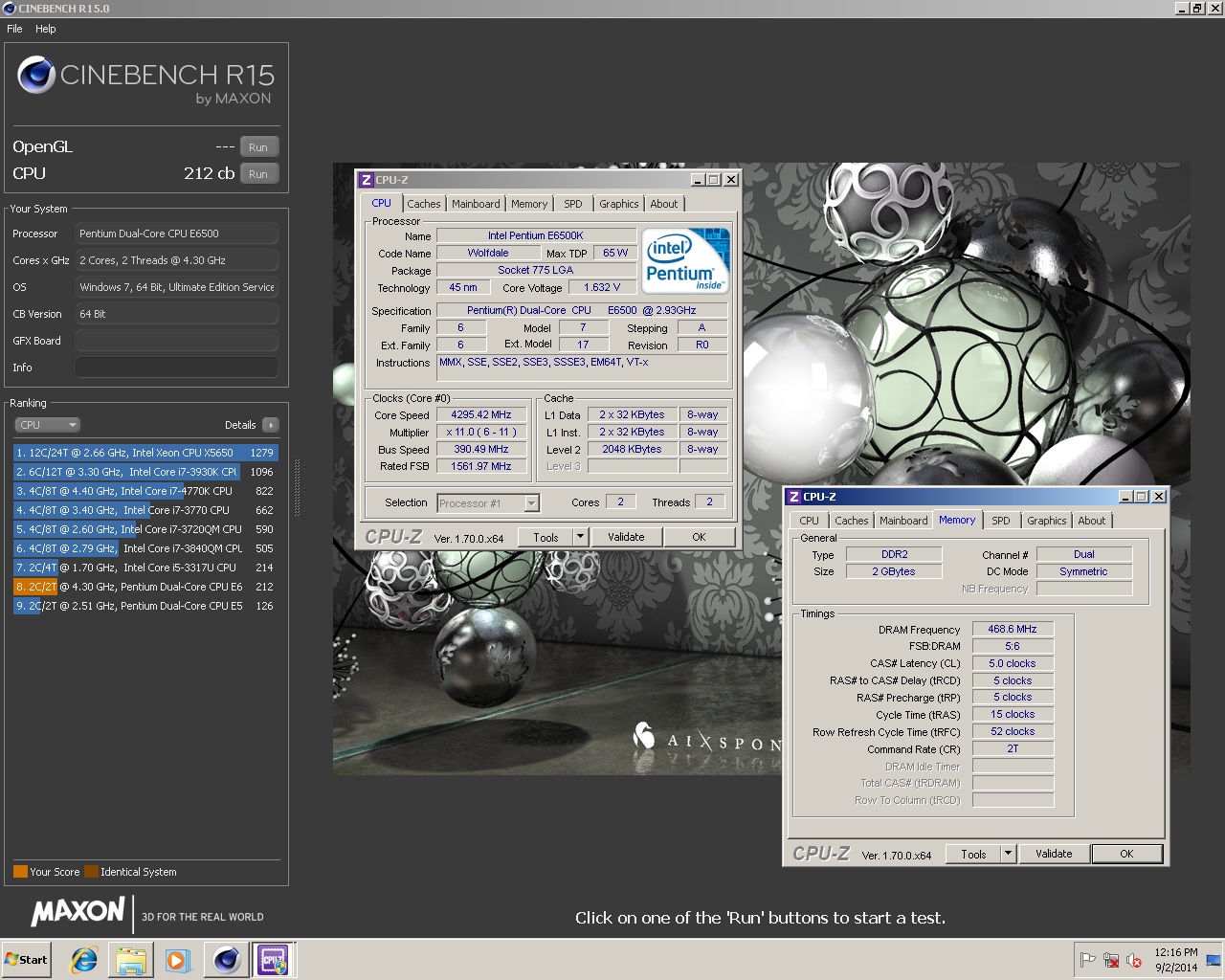Switch to Mainboard tab in CPU-Z CPU window
Image resolution: width=1225 pixels, height=980 pixels.
476,204
